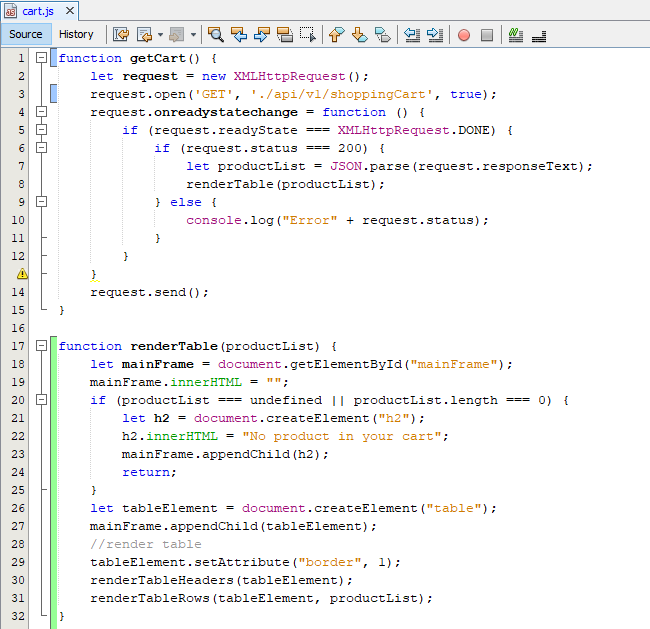Click the Find Selection magnifier icon
650x629 pixels.
click(216, 34)
